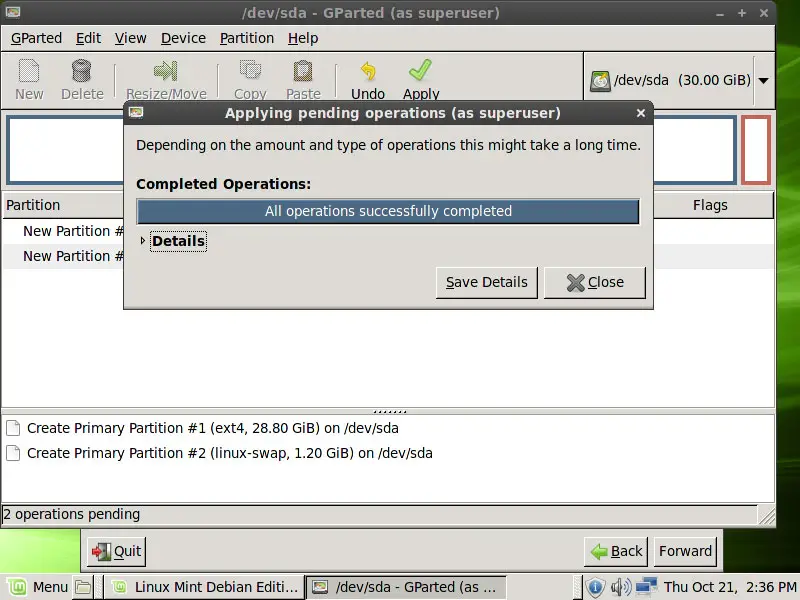This screenshot has height=600, width=800.
Task: Click the clock showing Thu Oct 21
Action: [x=730, y=587]
